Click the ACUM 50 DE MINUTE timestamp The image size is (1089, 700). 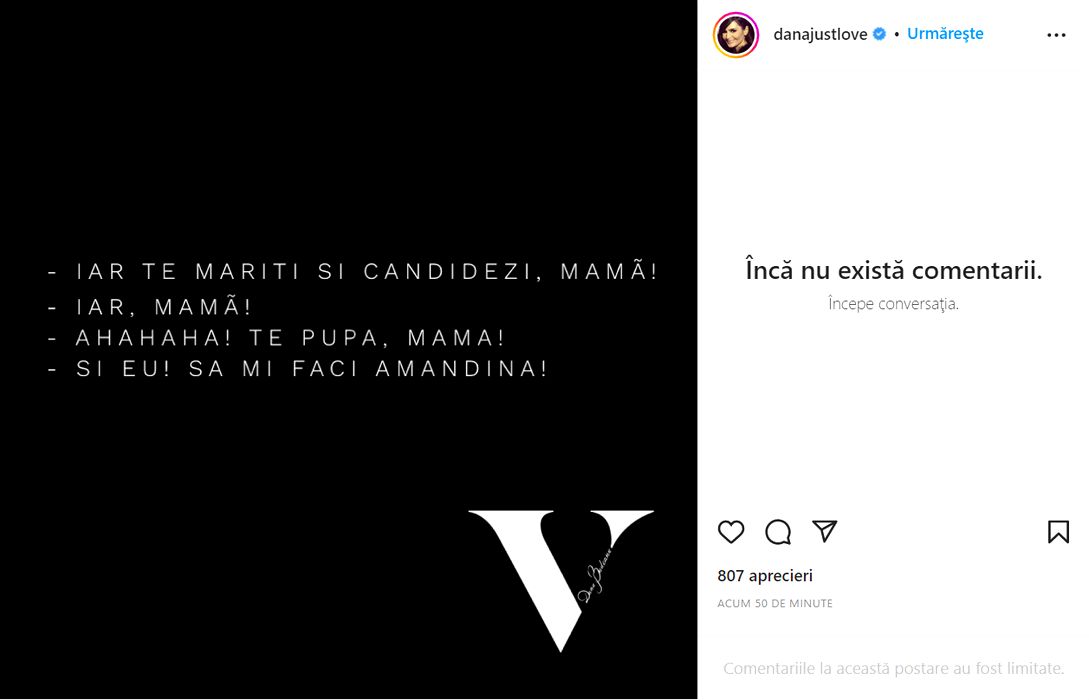pos(775,604)
